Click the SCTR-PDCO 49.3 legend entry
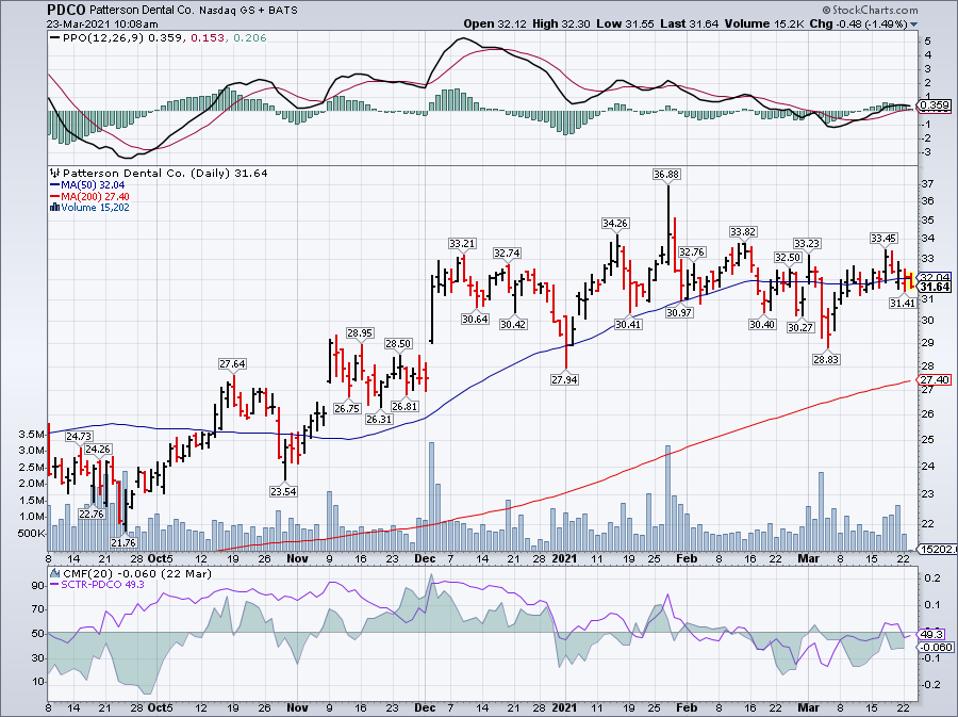This screenshot has width=958, height=717. (x=97, y=584)
